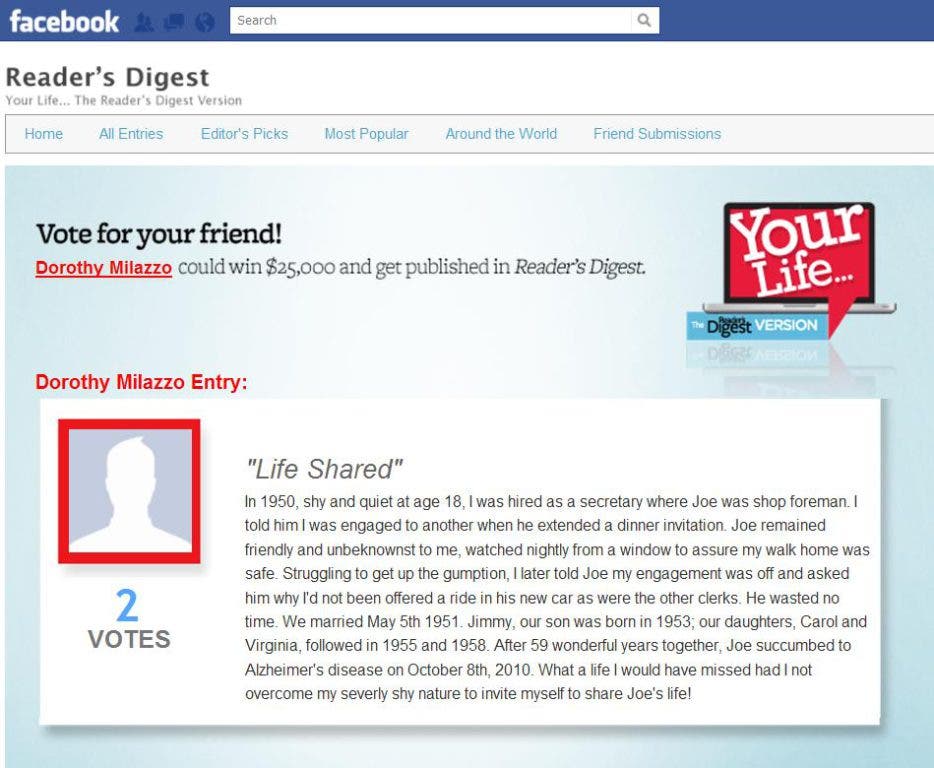Screen dimensions: 934x768
Task: Click the Facebook logo
Action: pos(64,21)
